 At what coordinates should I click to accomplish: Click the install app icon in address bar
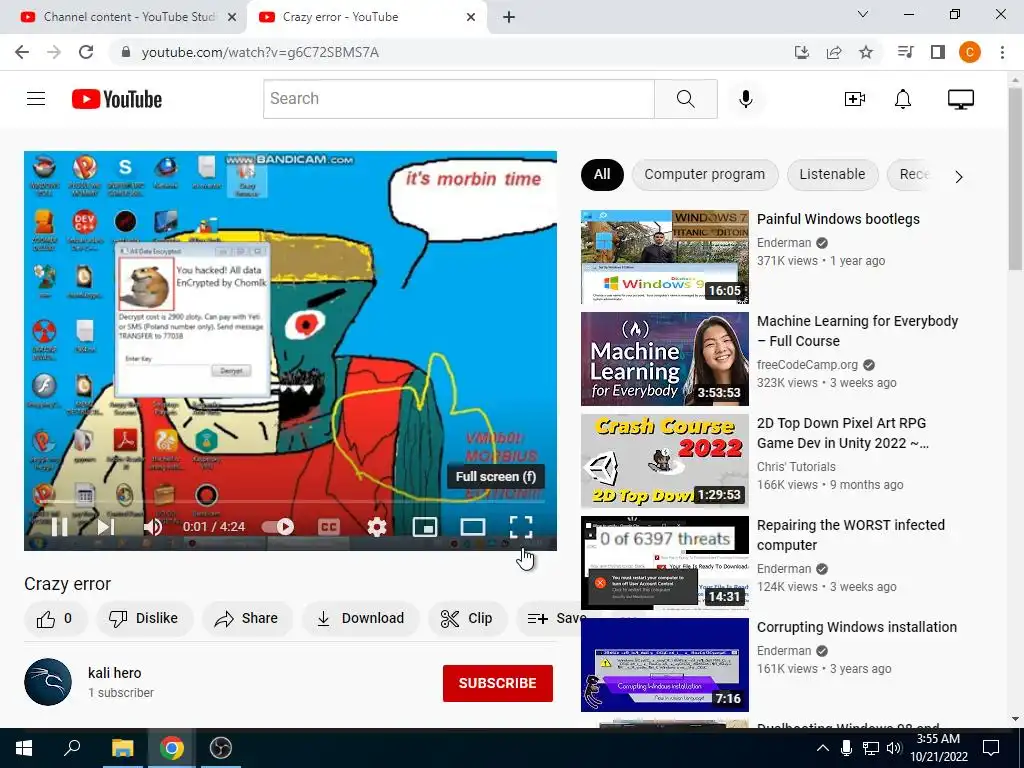click(x=801, y=52)
